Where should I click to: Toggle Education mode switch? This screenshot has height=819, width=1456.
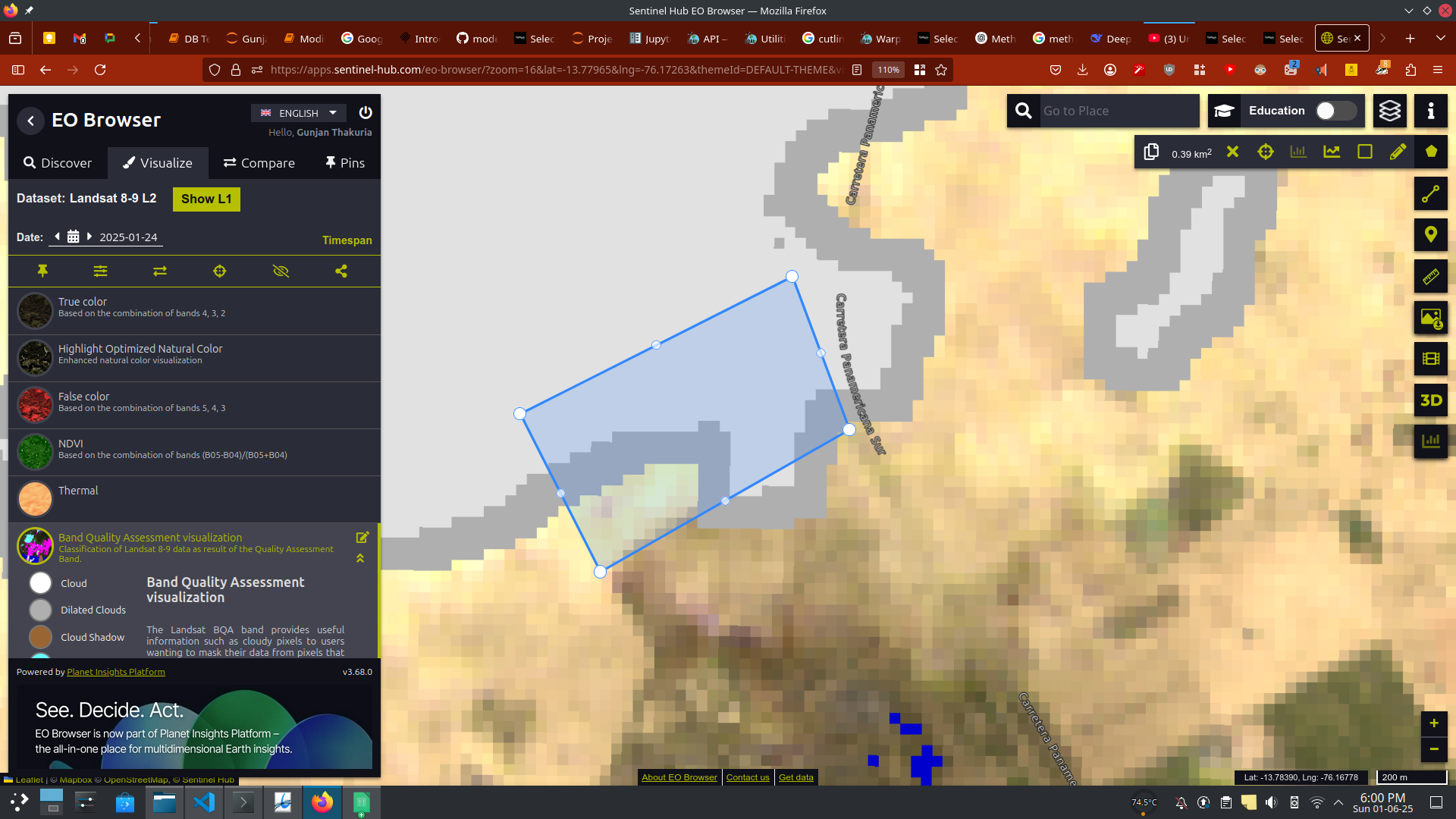pyautogui.click(x=1336, y=111)
